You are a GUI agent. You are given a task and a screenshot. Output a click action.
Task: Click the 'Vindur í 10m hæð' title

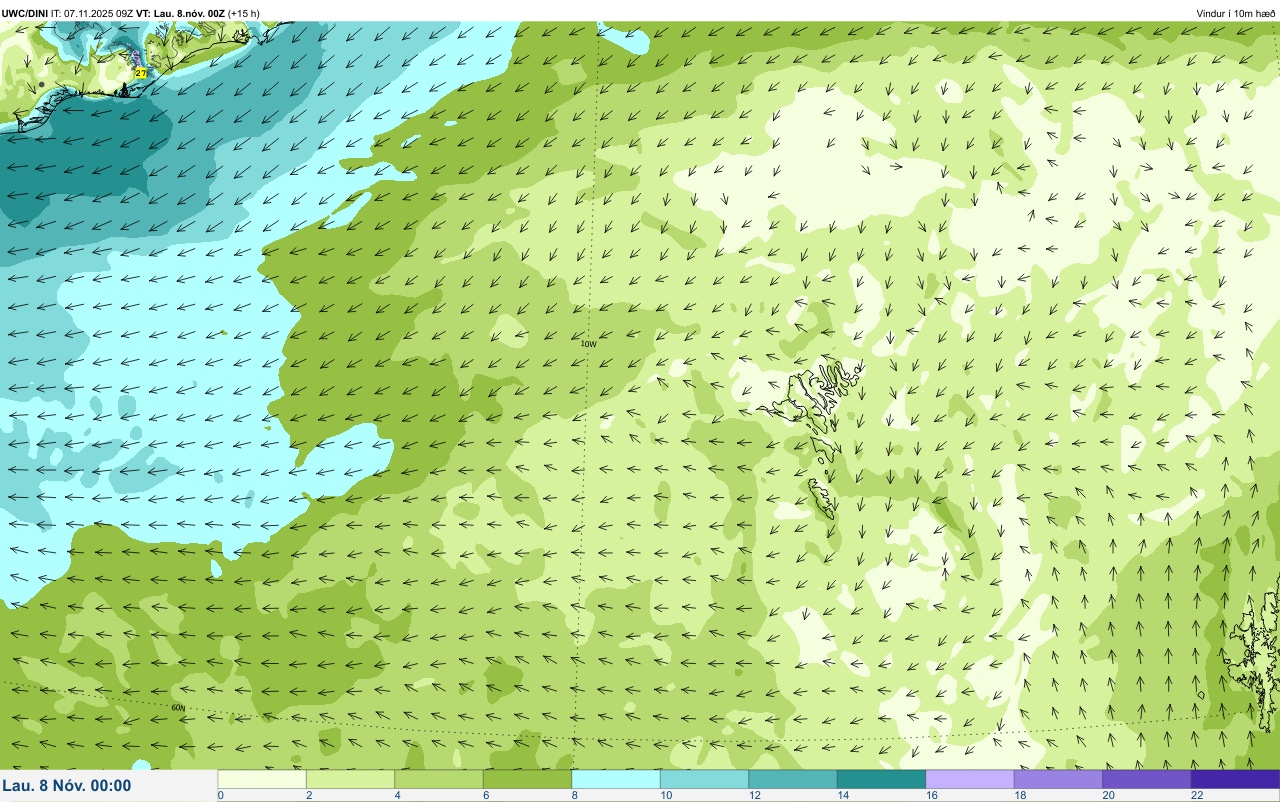click(1235, 13)
